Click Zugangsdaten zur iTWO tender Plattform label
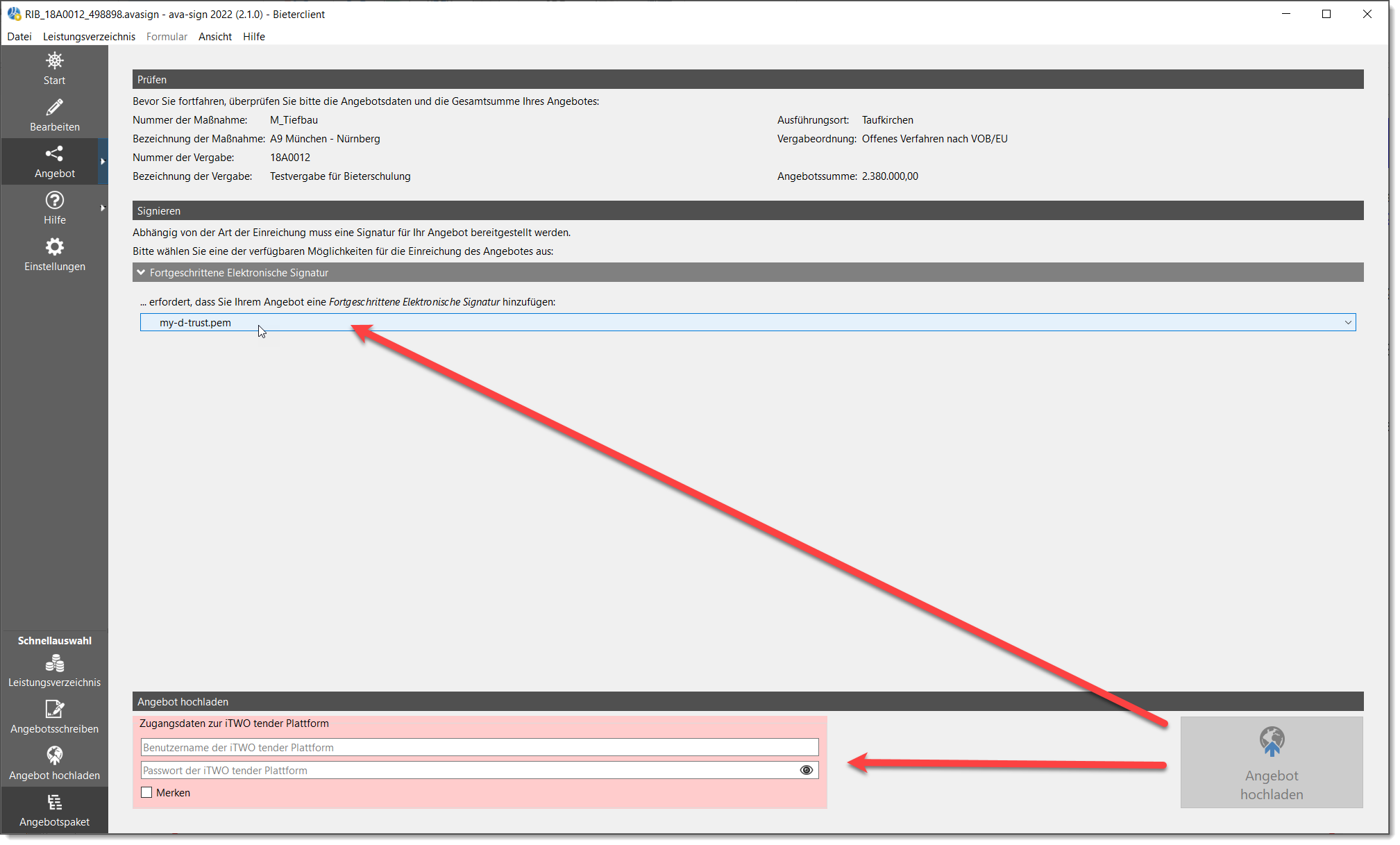1400x845 pixels. [234, 723]
